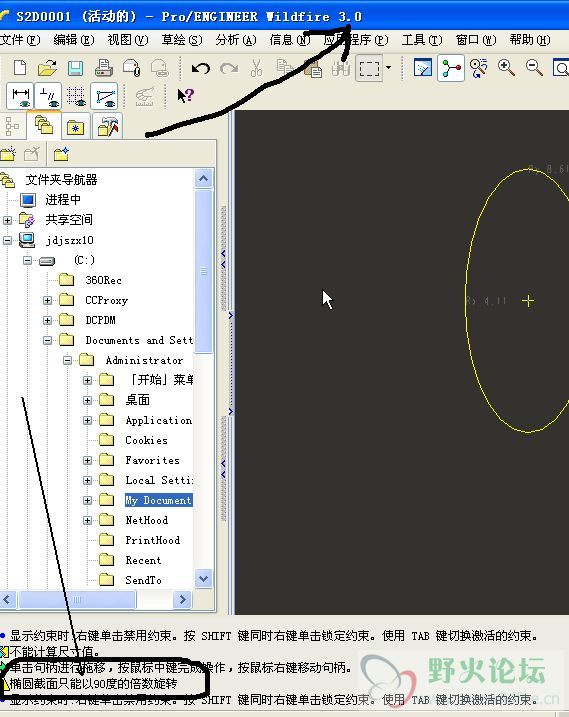Click the Redo arrow icon
569x717 pixels.
pos(229,69)
